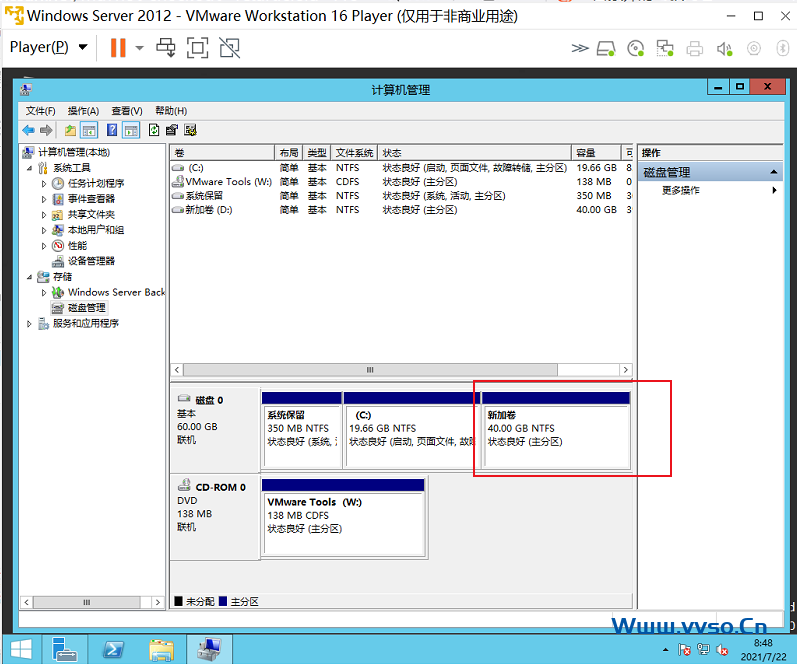Open the Windows Start button
Viewport: 797px width, 664px height.
point(21,649)
